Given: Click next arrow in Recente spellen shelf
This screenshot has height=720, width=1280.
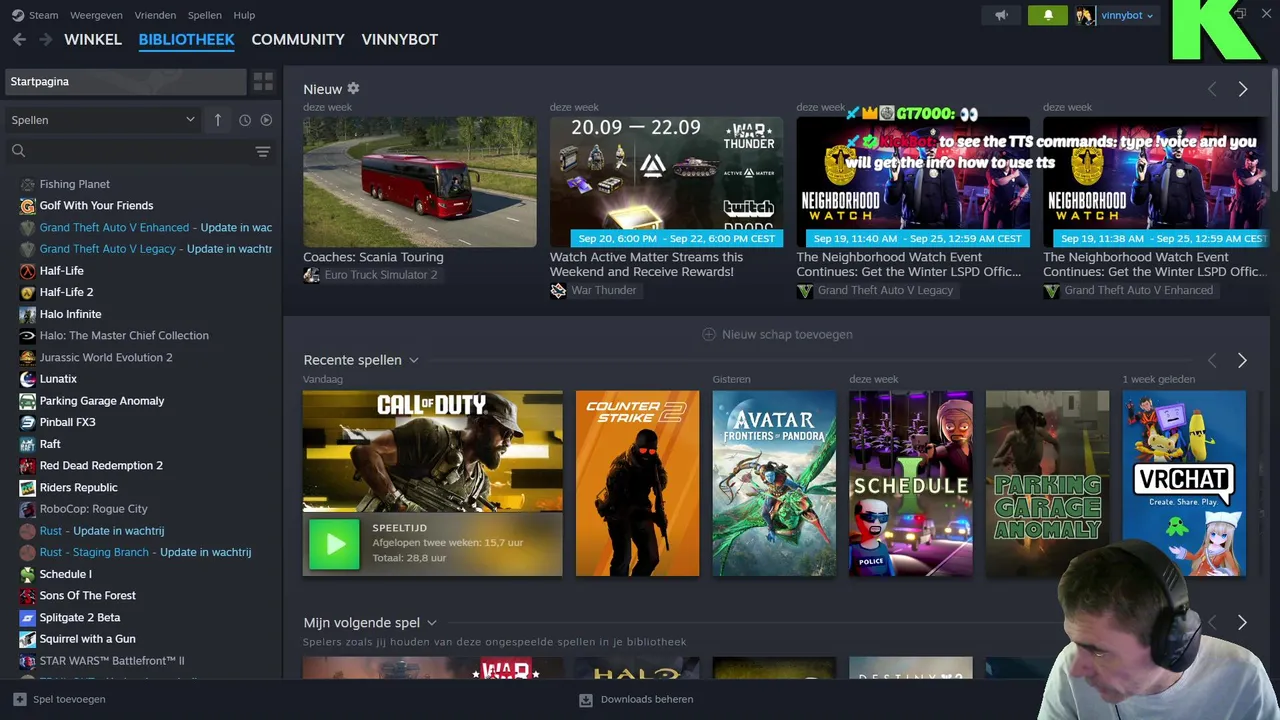Looking at the screenshot, I should pyautogui.click(x=1242, y=360).
